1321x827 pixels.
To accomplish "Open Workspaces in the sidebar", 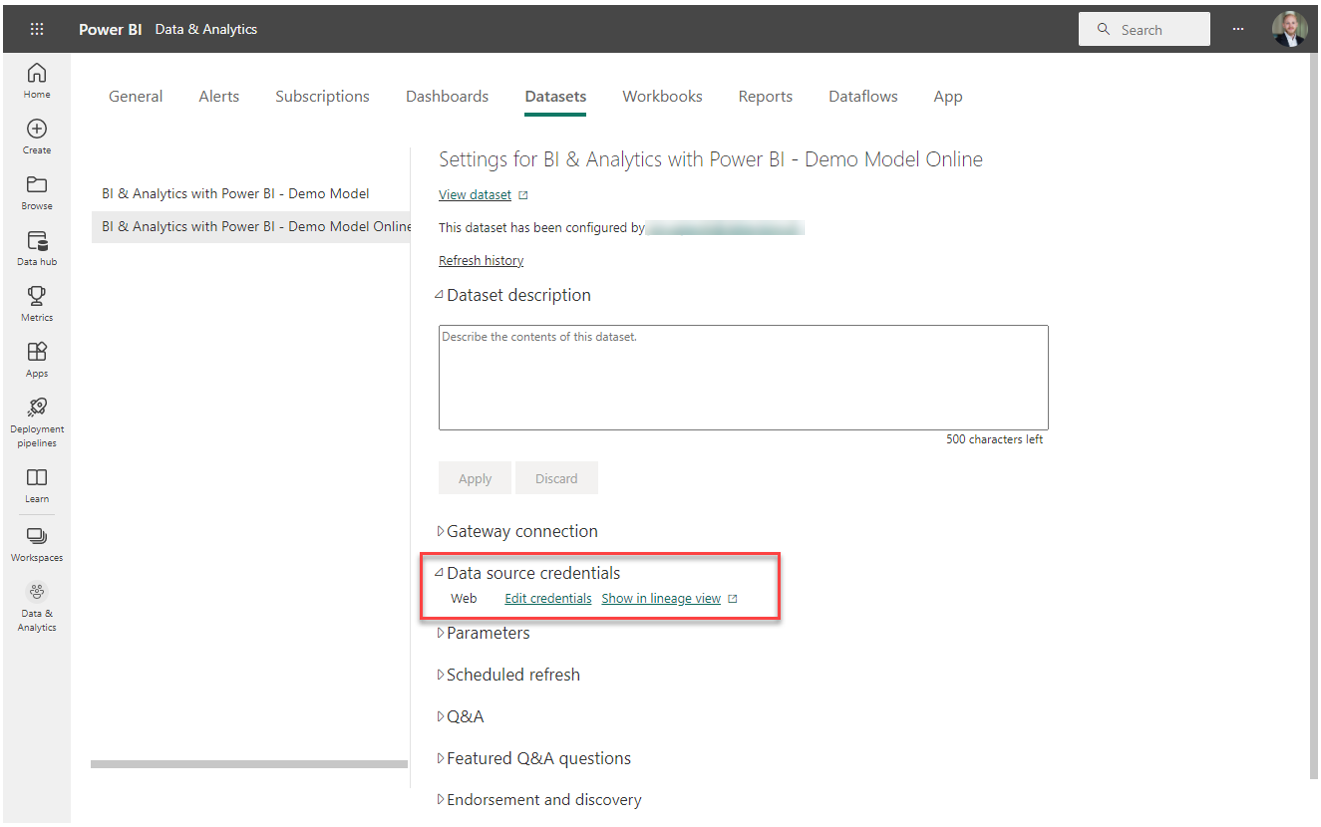I will [36, 545].
